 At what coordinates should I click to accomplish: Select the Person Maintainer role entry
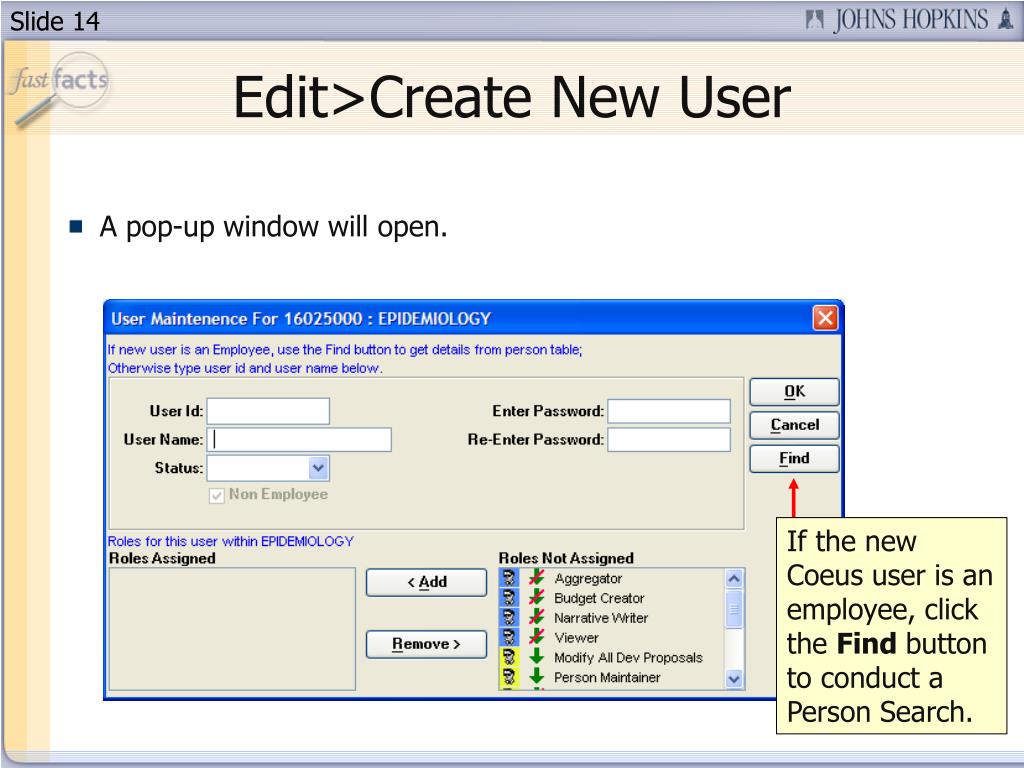click(x=607, y=677)
